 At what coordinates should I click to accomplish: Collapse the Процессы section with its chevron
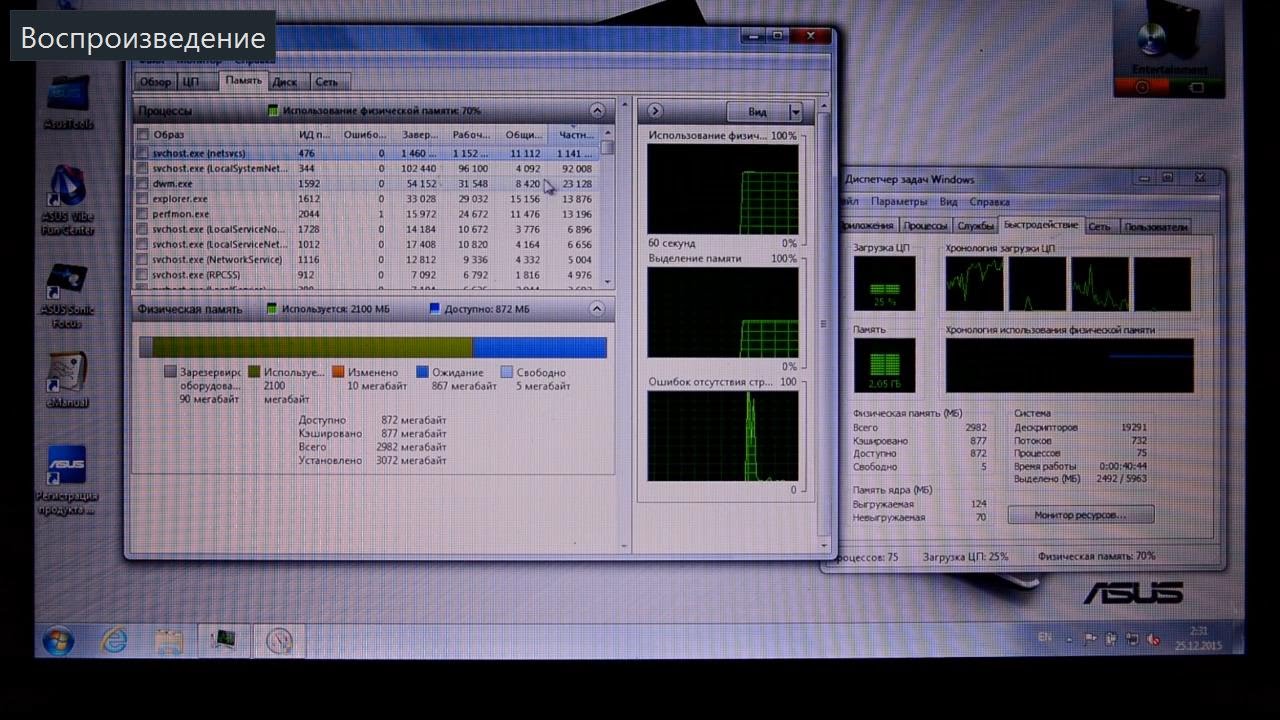click(x=597, y=110)
